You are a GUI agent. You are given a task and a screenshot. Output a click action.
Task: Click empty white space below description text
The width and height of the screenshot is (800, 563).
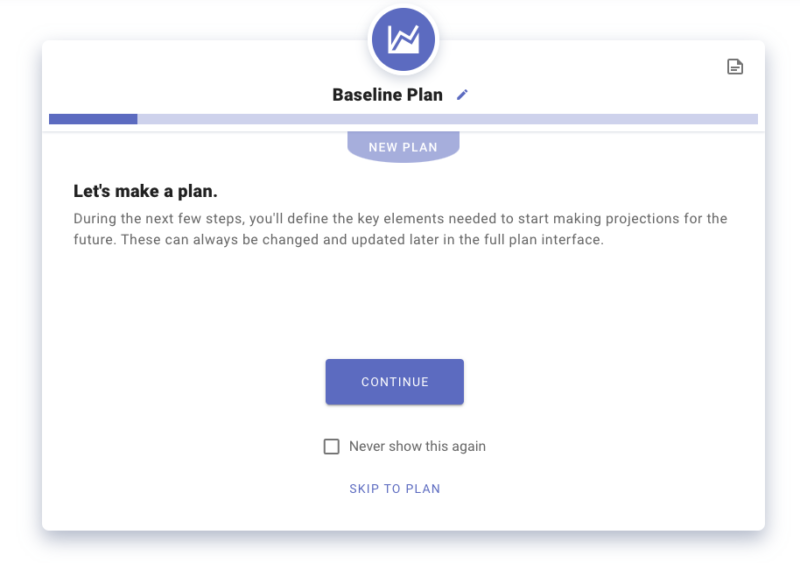[x=400, y=300]
